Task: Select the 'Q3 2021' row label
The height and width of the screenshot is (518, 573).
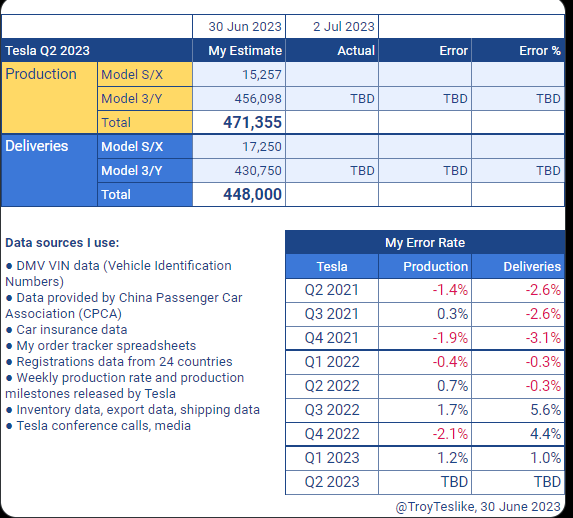Action: [x=332, y=314]
